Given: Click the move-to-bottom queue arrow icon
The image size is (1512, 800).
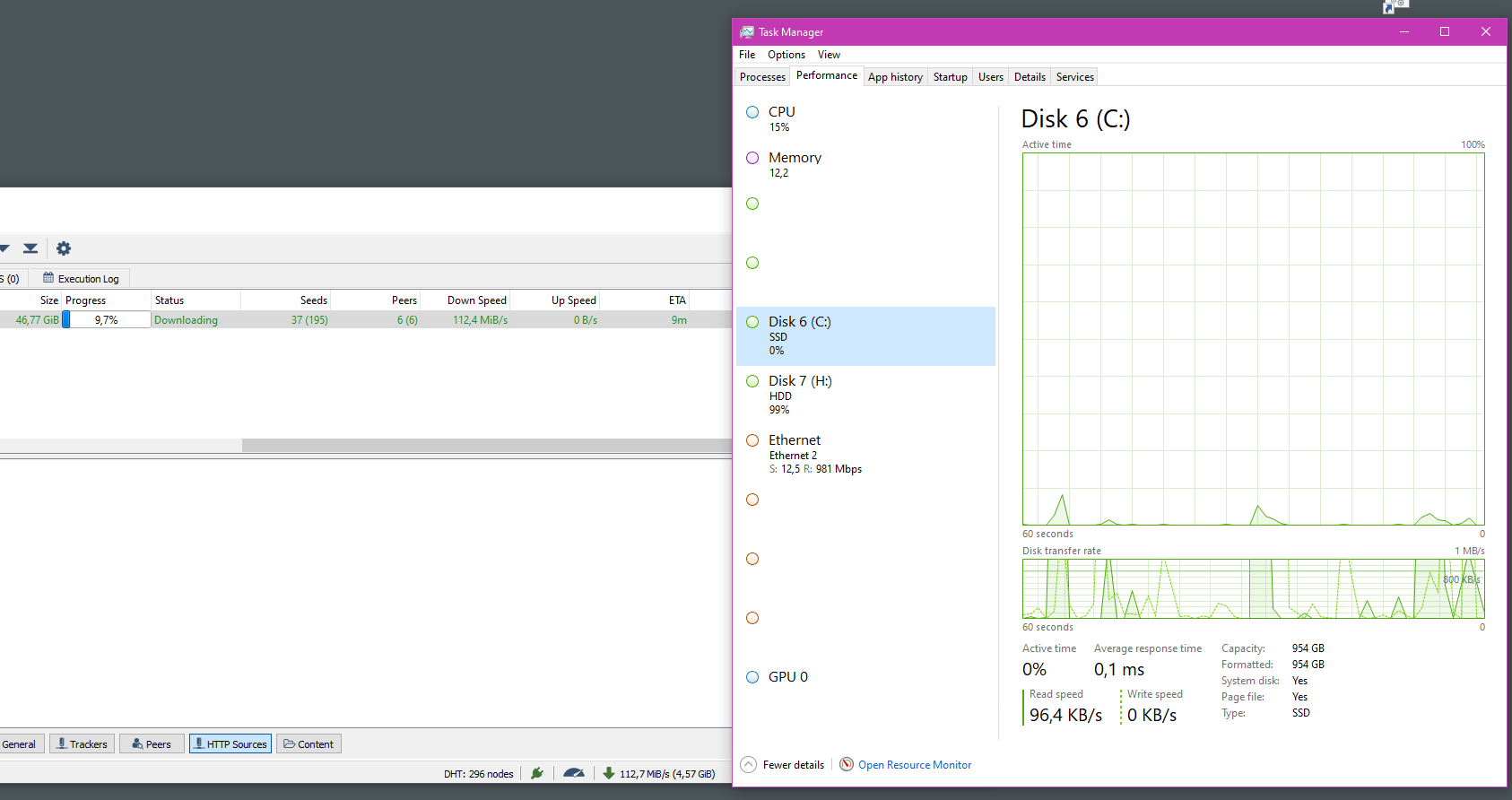Looking at the screenshot, I should point(30,248).
